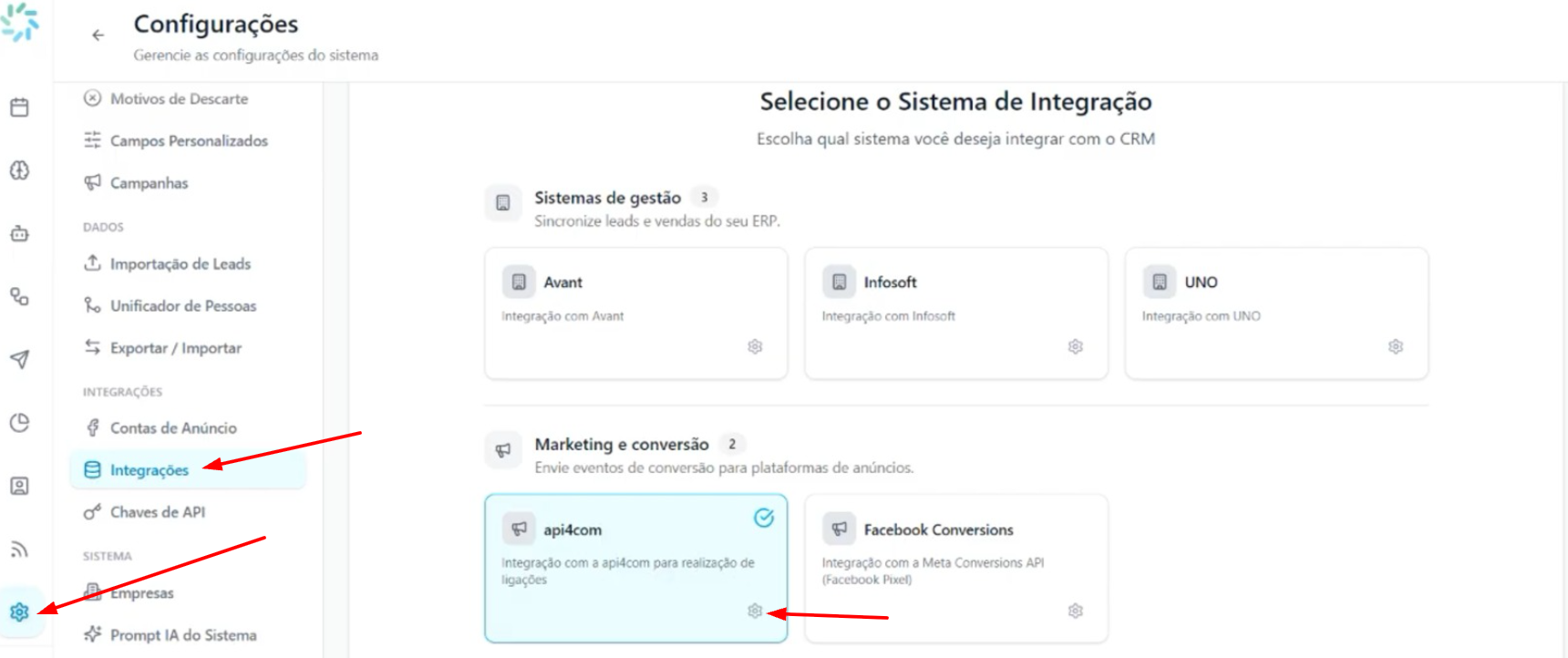
Task: Click the paper plane icon in the sidebar
Action: tap(19, 359)
